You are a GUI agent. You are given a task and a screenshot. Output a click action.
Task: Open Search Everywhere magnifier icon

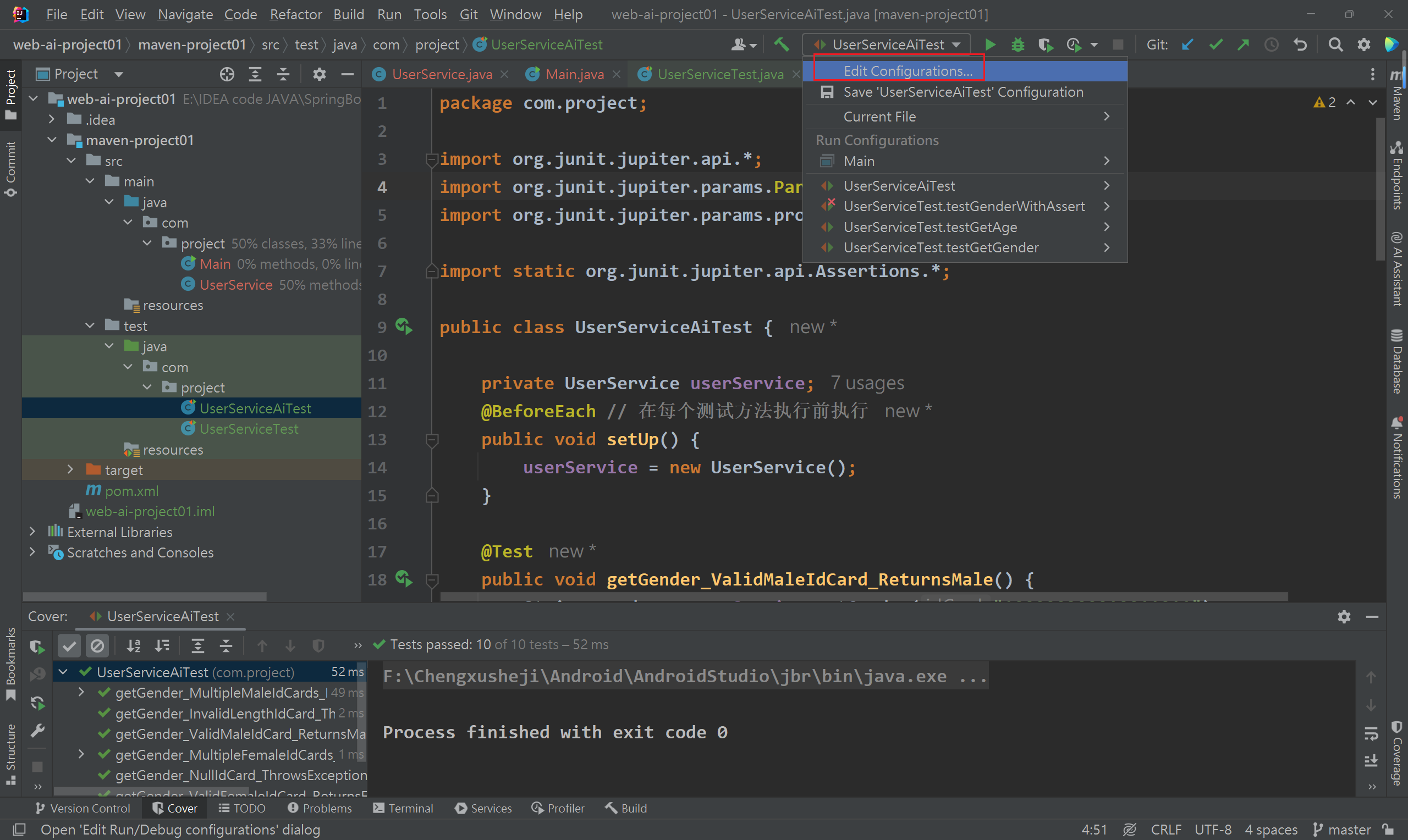pos(1335,44)
